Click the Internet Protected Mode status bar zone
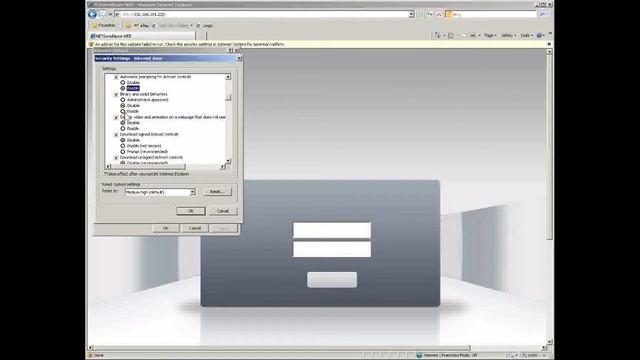 point(449,356)
